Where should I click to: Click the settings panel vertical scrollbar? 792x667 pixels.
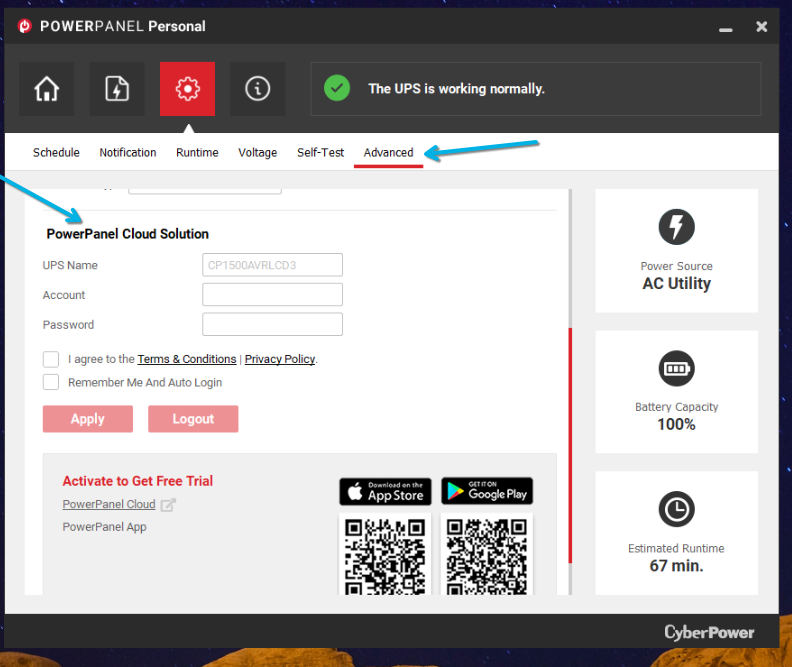pyautogui.click(x=570, y=445)
